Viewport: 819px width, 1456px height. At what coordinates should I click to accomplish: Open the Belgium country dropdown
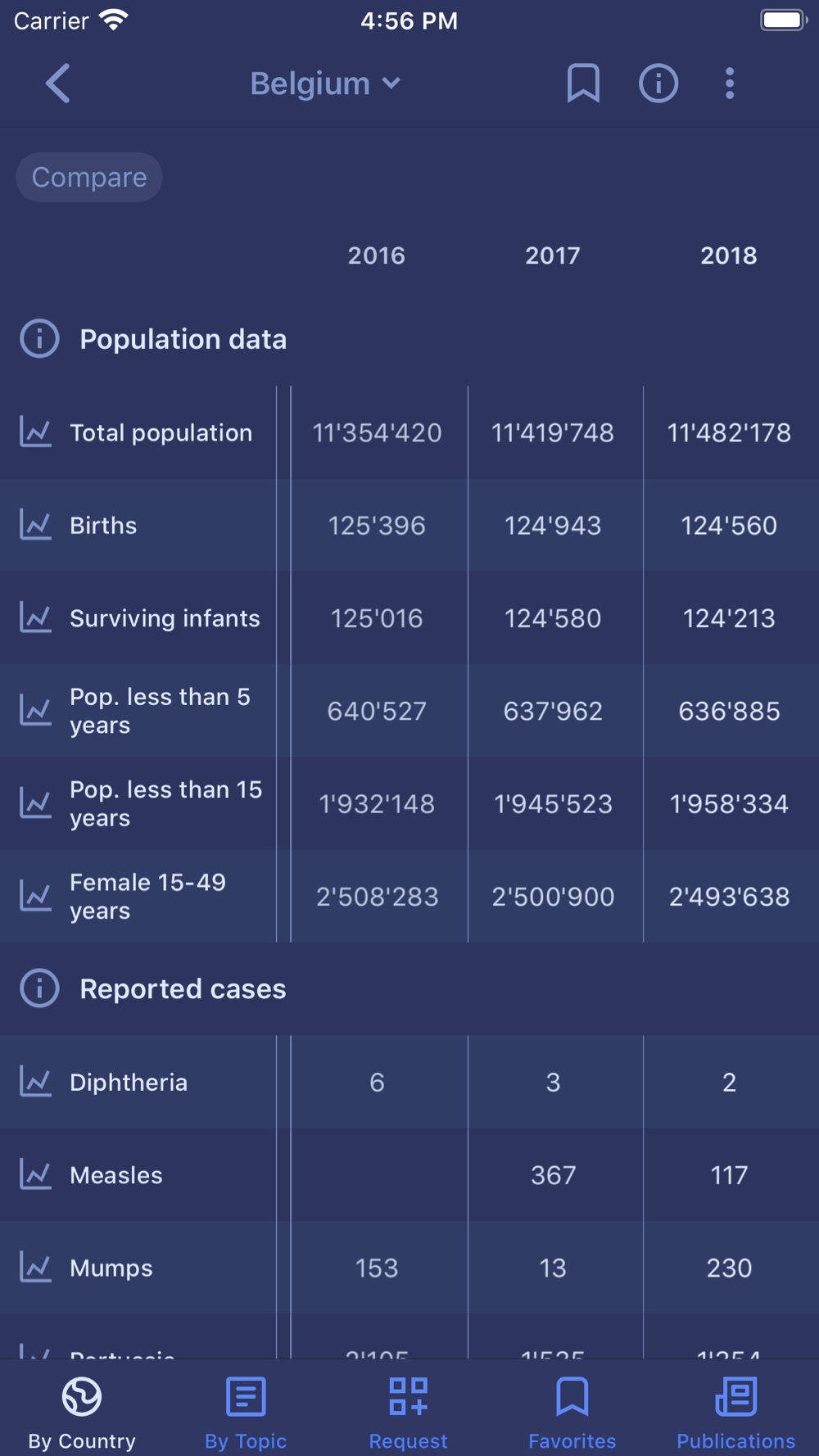click(x=325, y=84)
